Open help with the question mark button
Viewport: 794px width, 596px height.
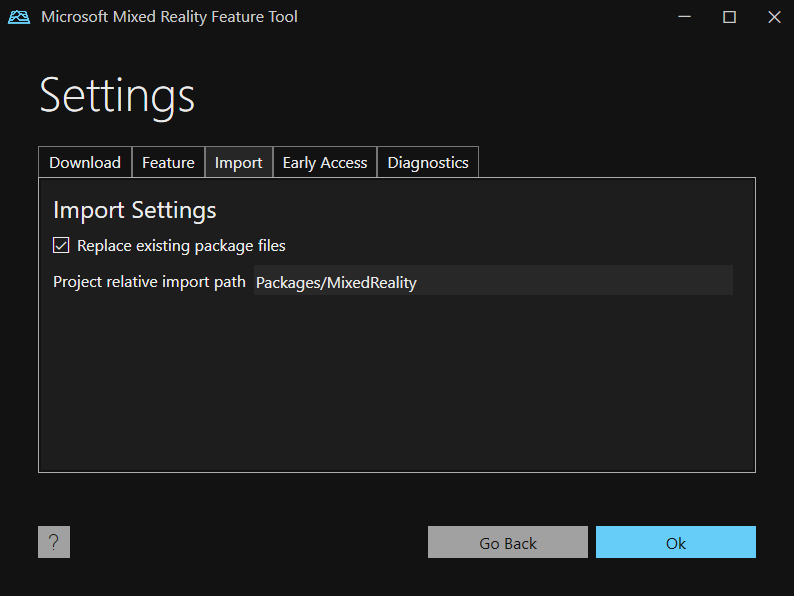54,542
